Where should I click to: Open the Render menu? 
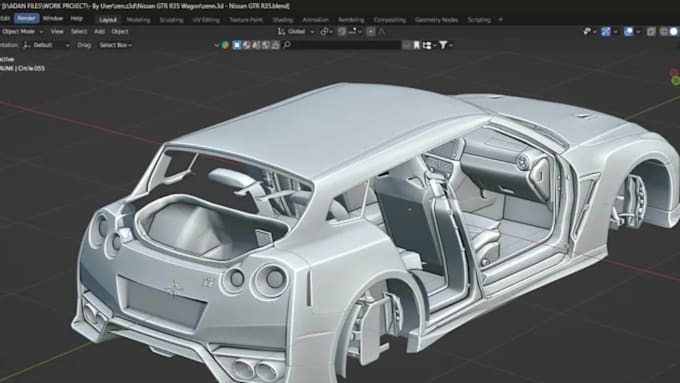(x=26, y=18)
